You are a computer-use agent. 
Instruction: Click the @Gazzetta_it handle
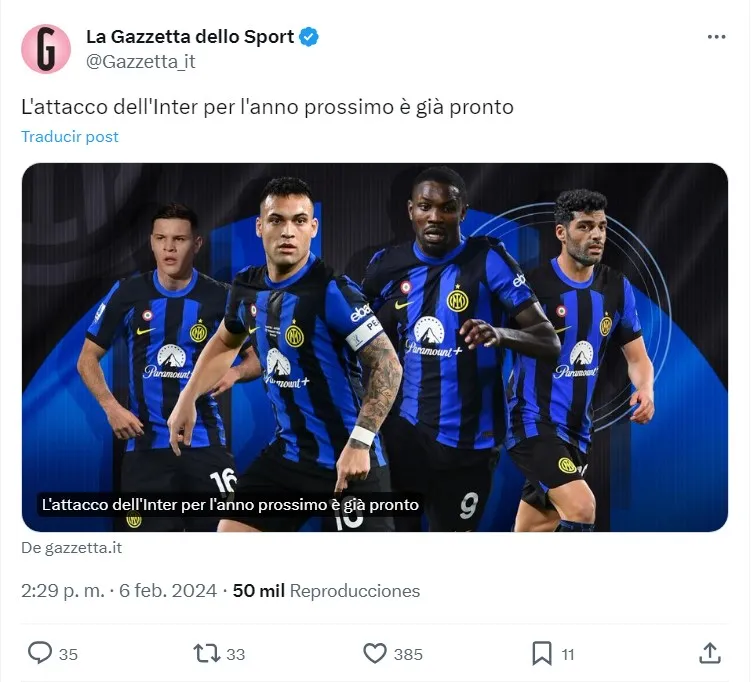click(141, 62)
